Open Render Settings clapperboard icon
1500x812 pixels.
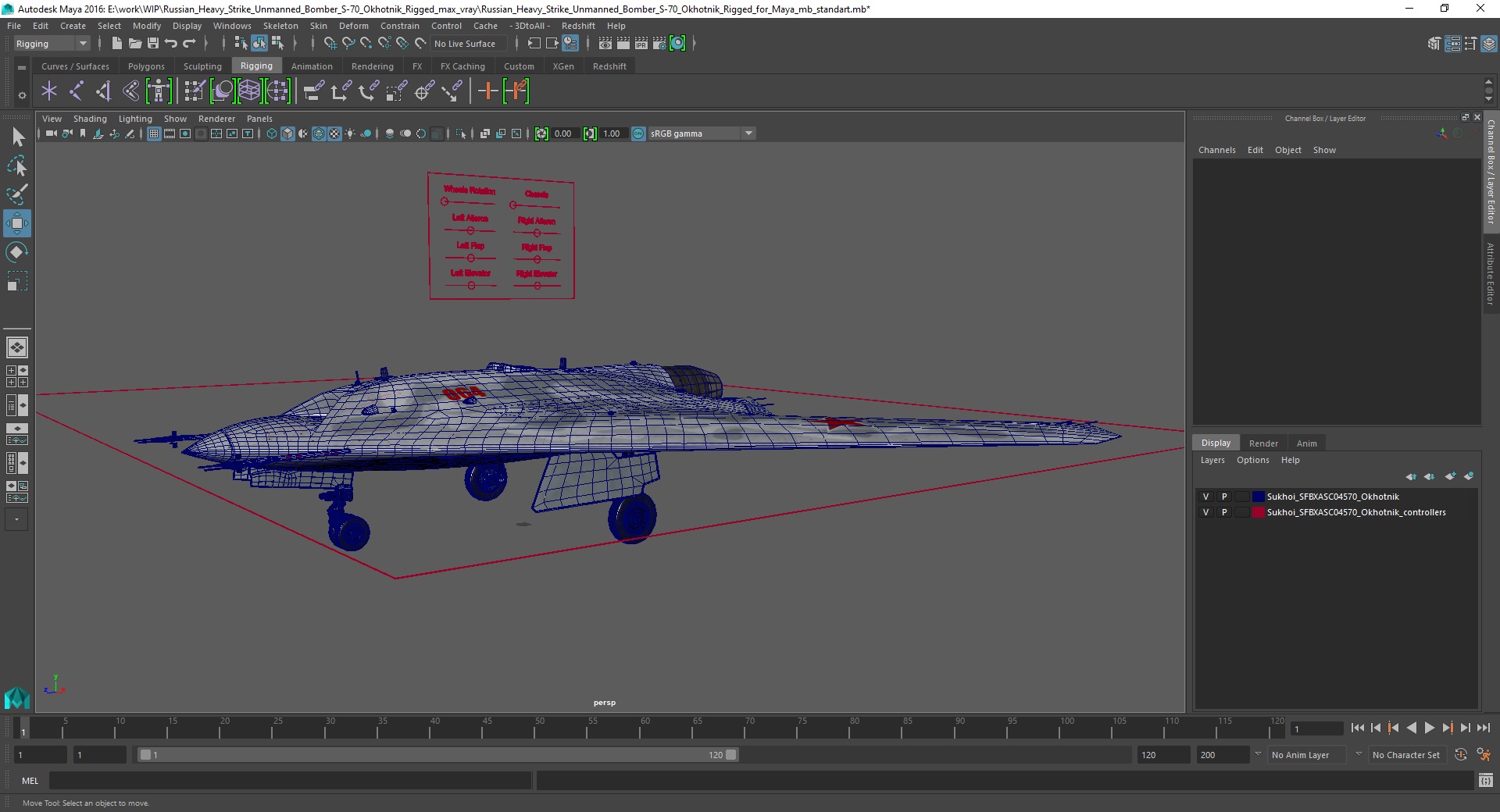pos(659,44)
